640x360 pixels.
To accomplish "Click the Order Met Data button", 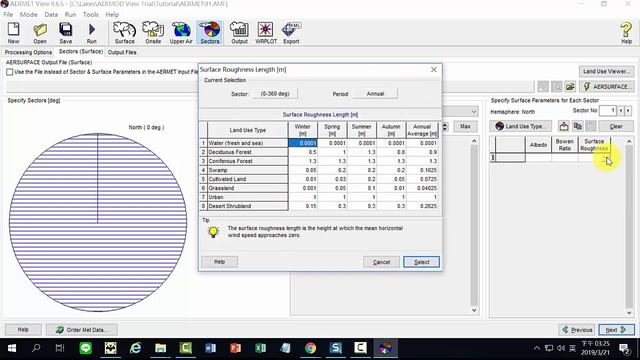I will tap(82, 329).
